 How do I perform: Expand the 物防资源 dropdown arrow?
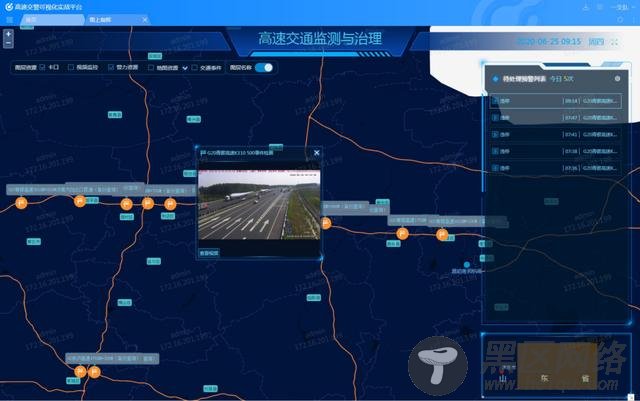[183, 68]
